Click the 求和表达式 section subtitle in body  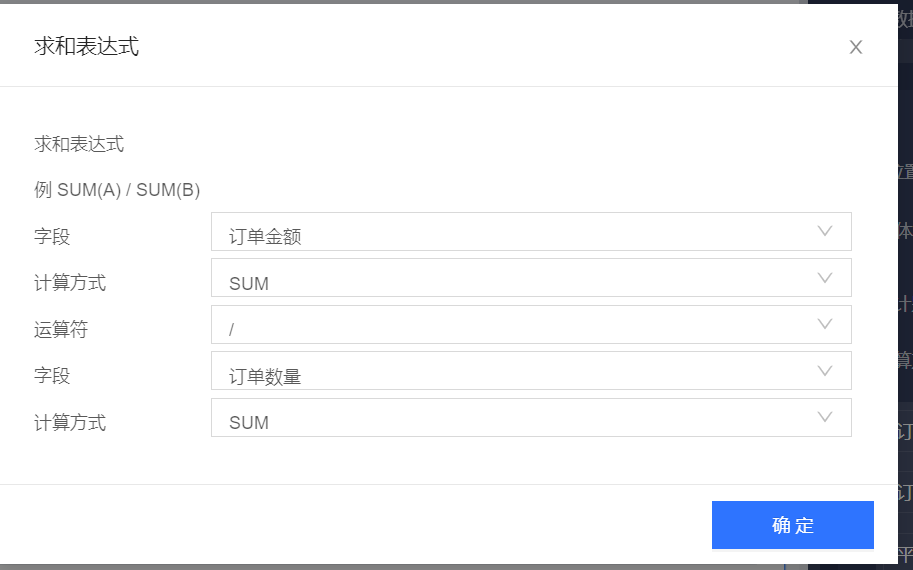click(79, 144)
